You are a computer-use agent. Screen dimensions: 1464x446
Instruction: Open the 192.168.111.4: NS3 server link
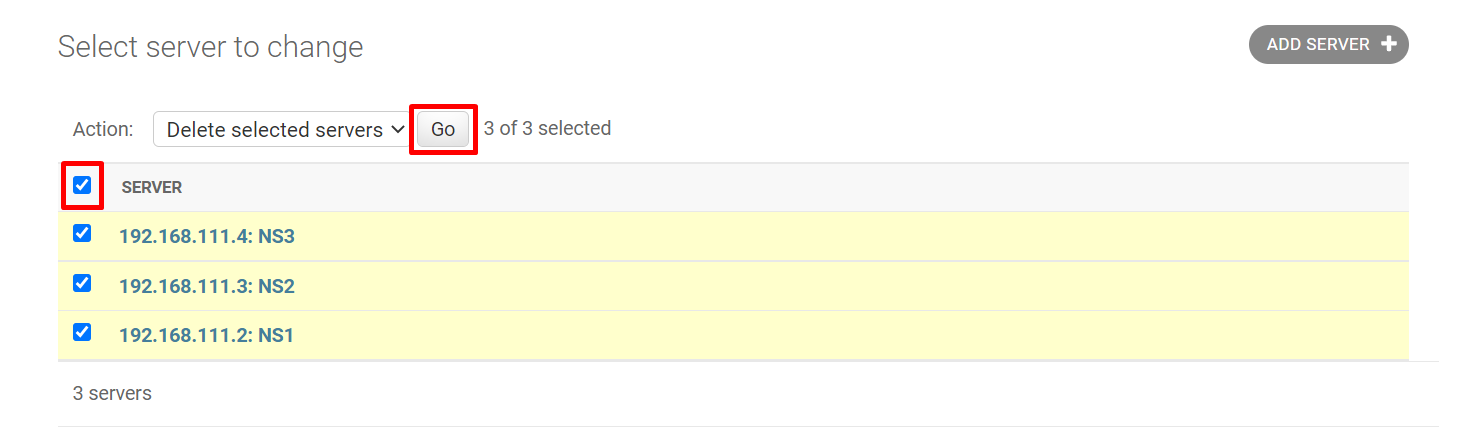pyautogui.click(x=207, y=237)
